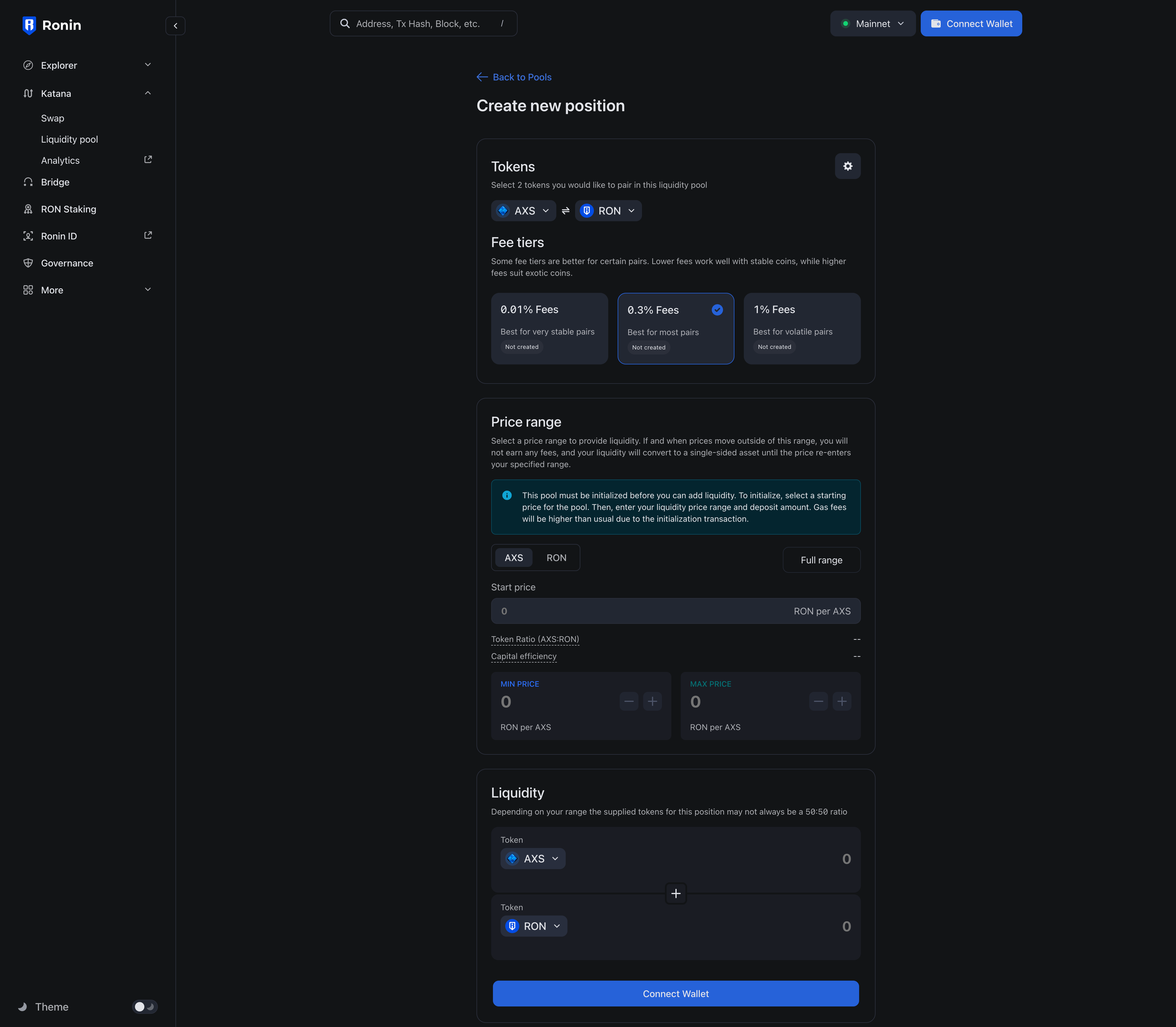Open the Bridge section from sidebar

pos(55,182)
